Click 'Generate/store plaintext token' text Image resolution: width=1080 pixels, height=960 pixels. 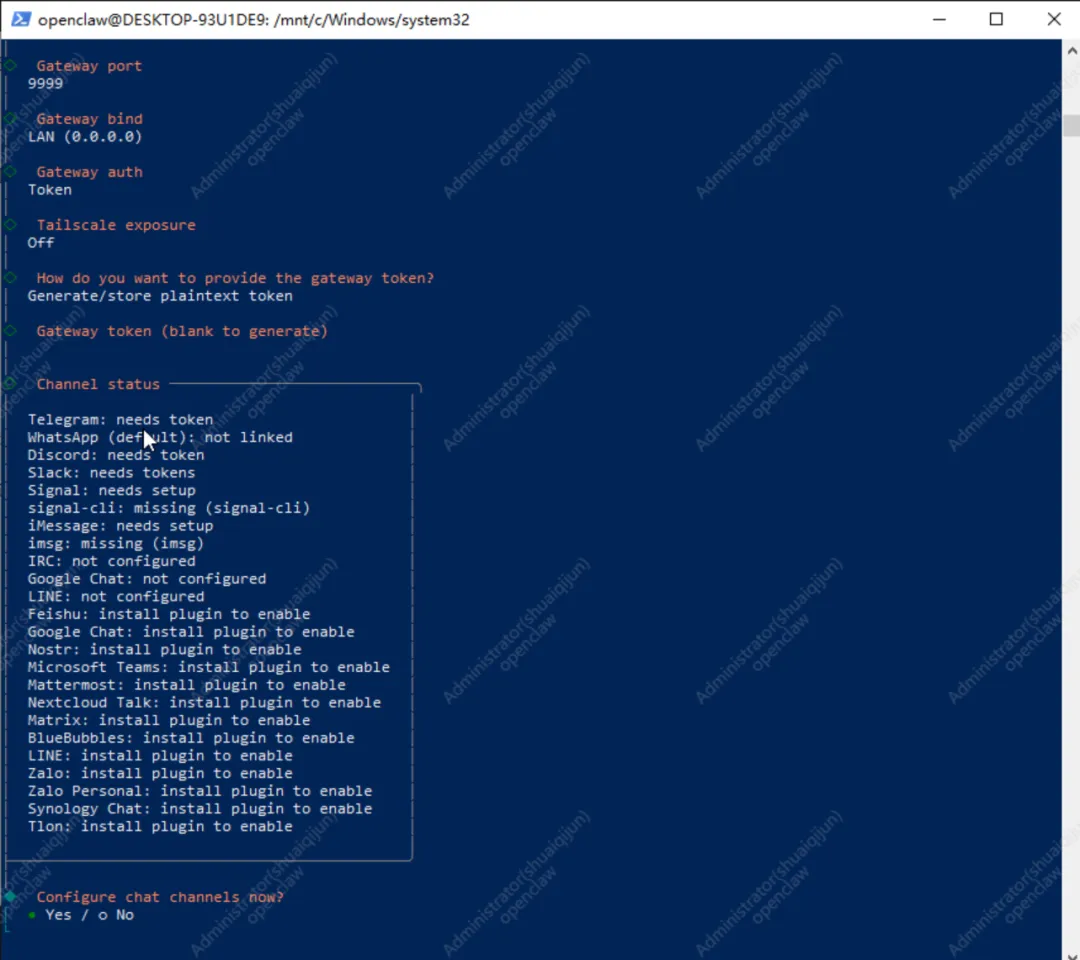click(160, 295)
